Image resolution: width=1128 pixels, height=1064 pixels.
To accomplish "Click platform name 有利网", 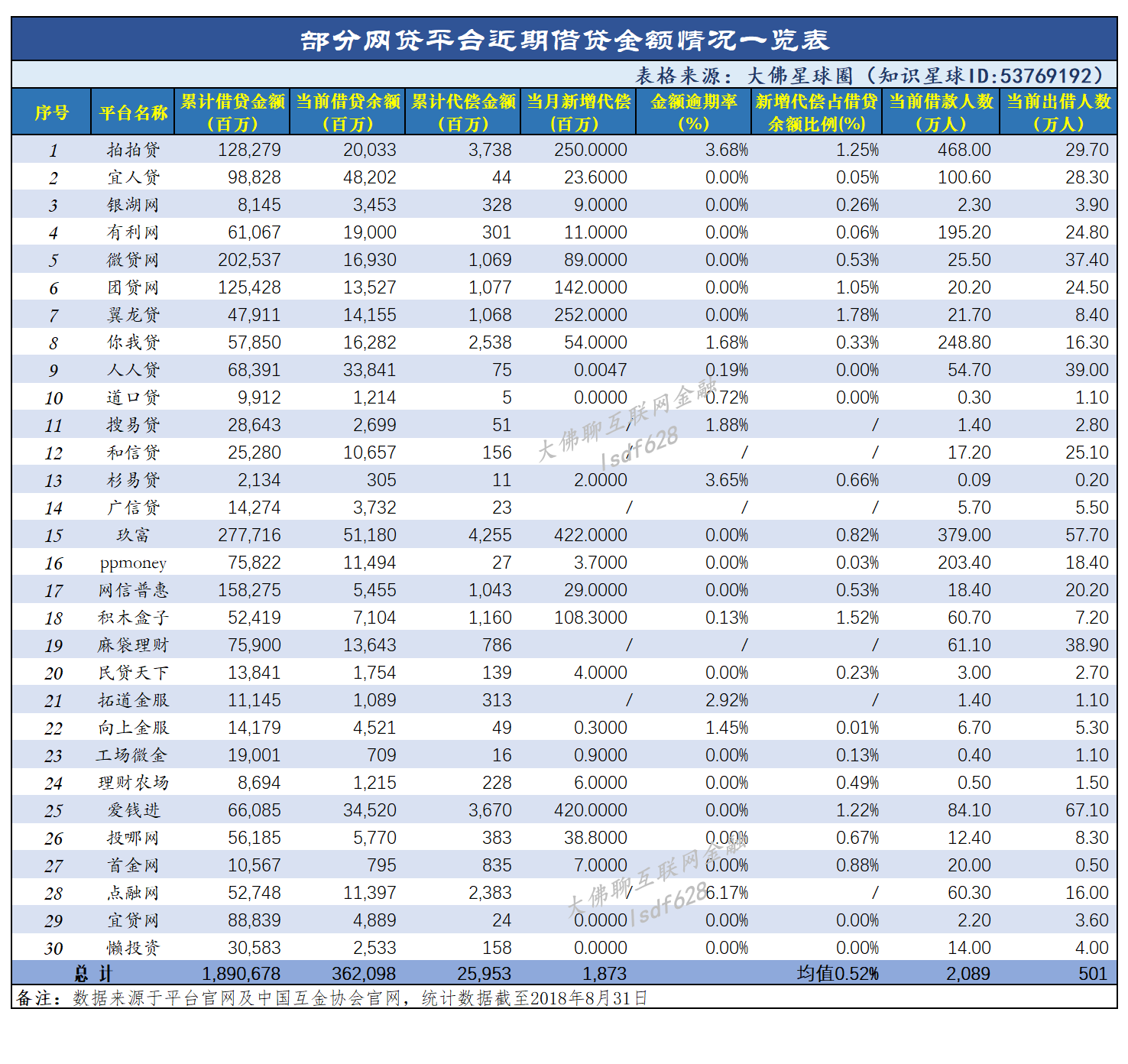I will pos(133,232).
